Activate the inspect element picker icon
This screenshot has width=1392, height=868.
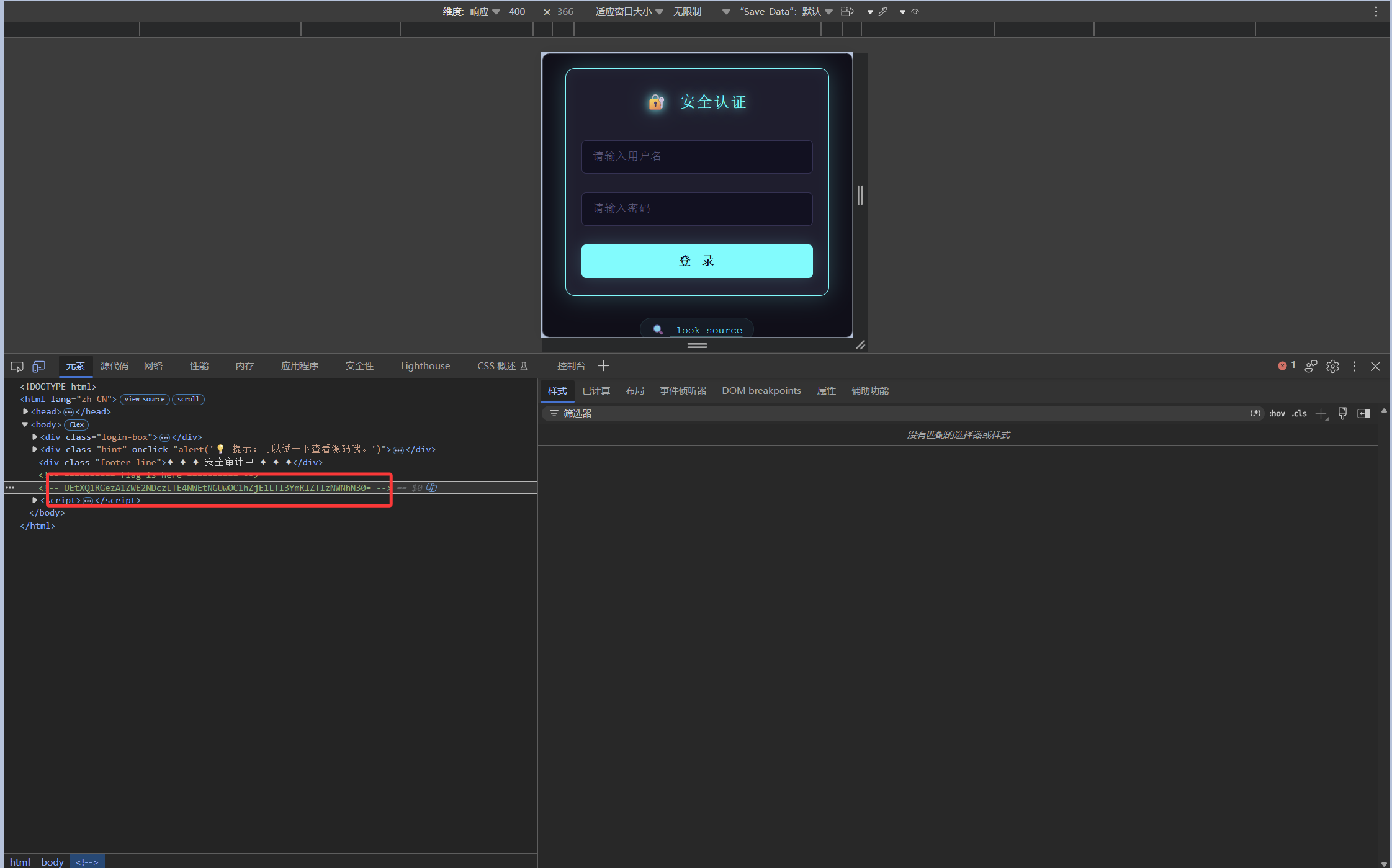17,367
